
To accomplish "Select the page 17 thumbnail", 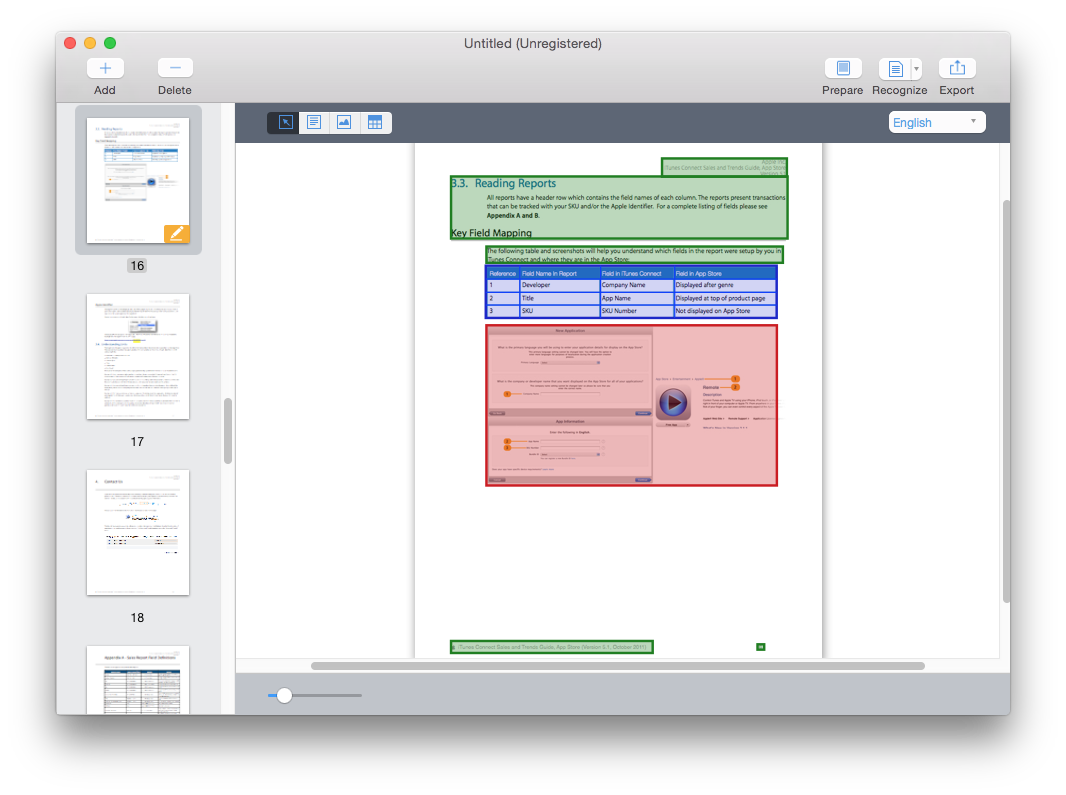I will tap(138, 356).
